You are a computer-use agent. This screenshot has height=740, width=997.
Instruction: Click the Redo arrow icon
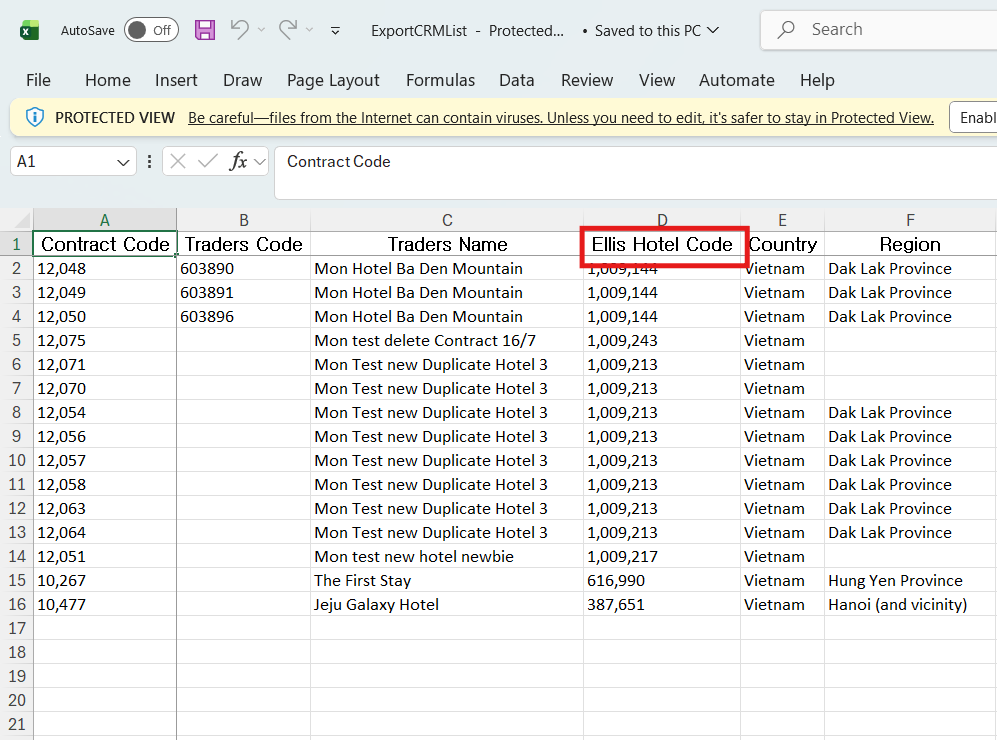pyautogui.click(x=288, y=30)
